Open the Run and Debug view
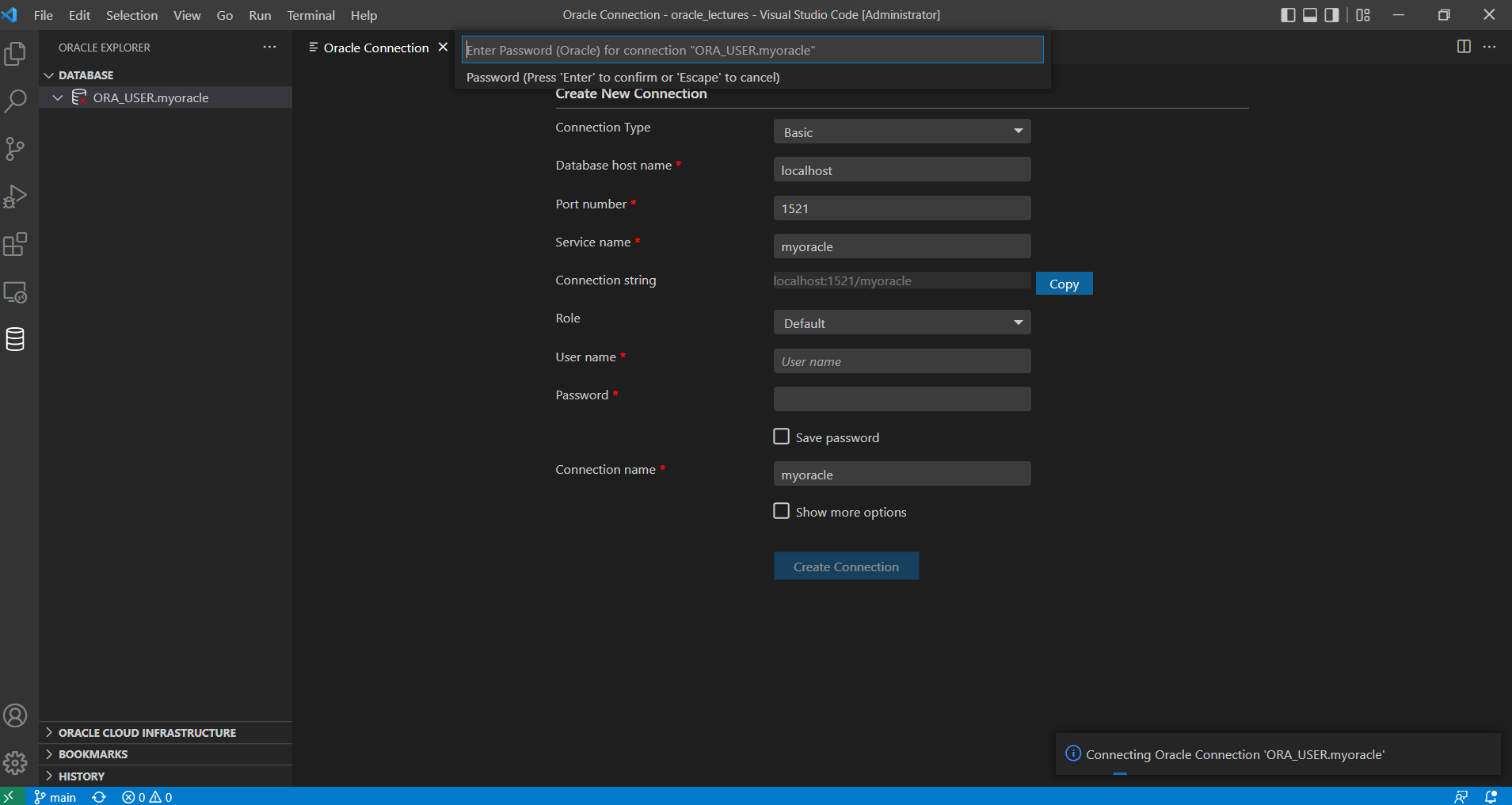This screenshot has height=805, width=1512. 15,196
